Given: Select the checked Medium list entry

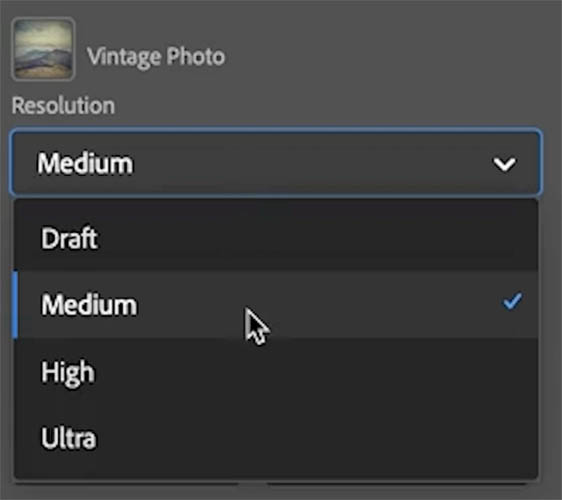Looking at the screenshot, I should point(276,305).
